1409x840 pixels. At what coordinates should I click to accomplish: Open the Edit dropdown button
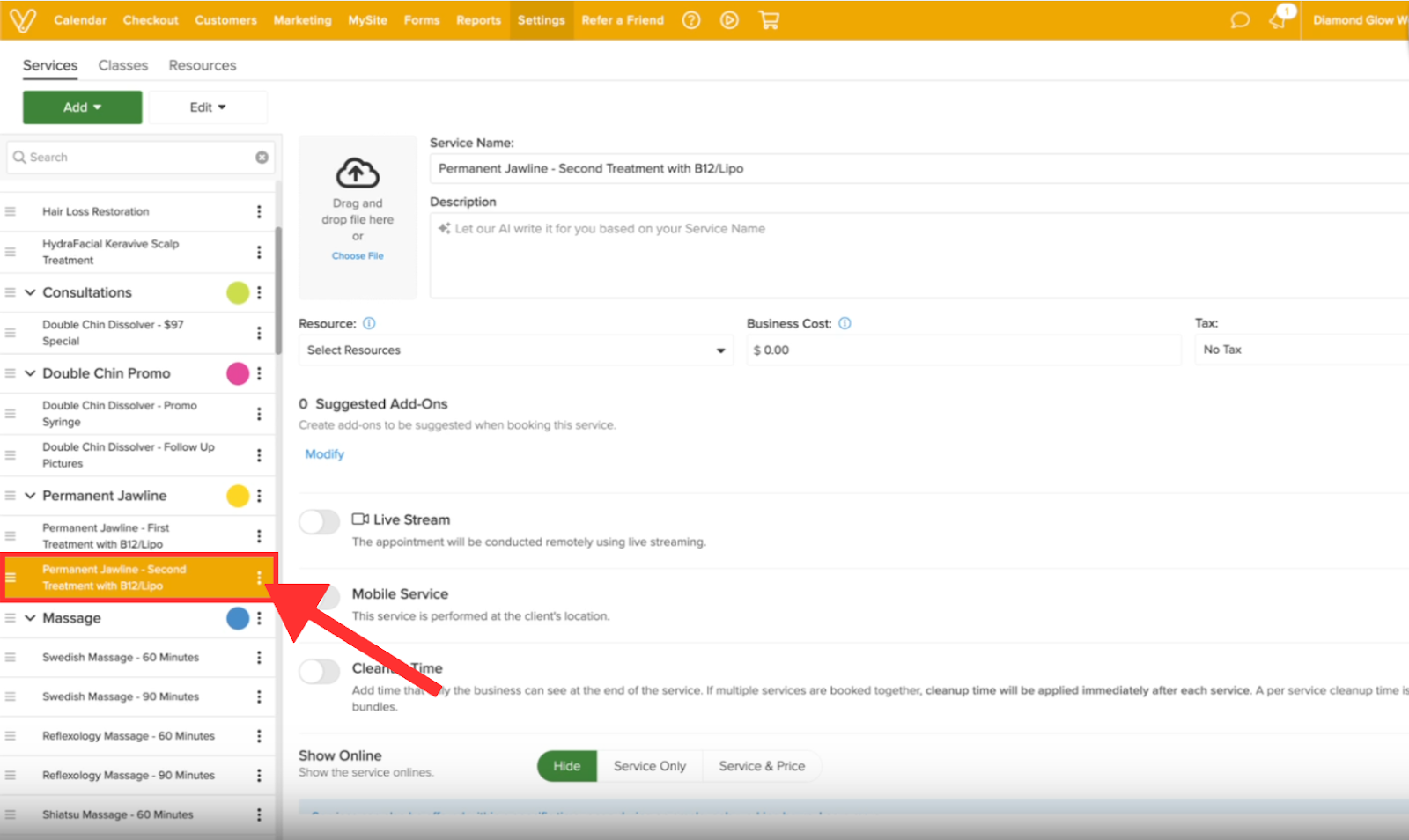tap(208, 107)
